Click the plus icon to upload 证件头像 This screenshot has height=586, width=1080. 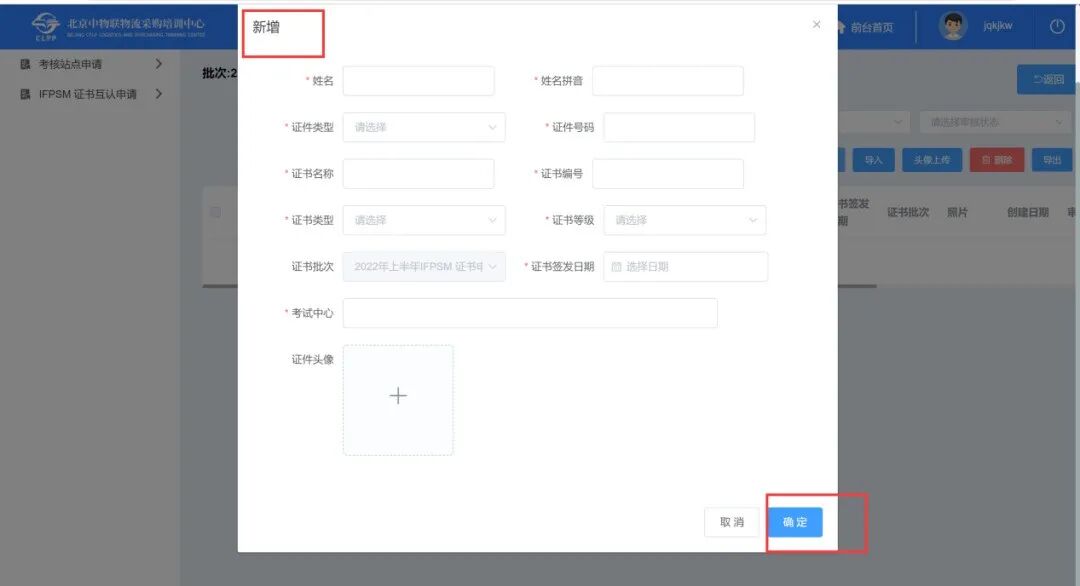(x=398, y=395)
